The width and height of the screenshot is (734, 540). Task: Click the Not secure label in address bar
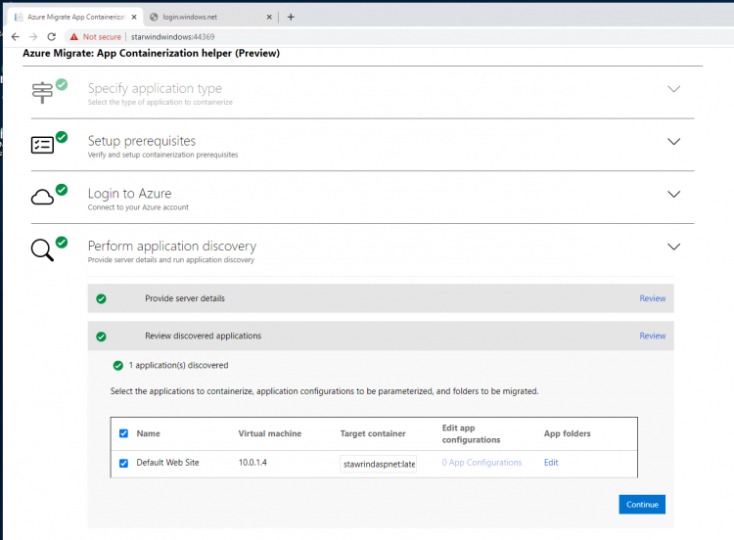[102, 36]
